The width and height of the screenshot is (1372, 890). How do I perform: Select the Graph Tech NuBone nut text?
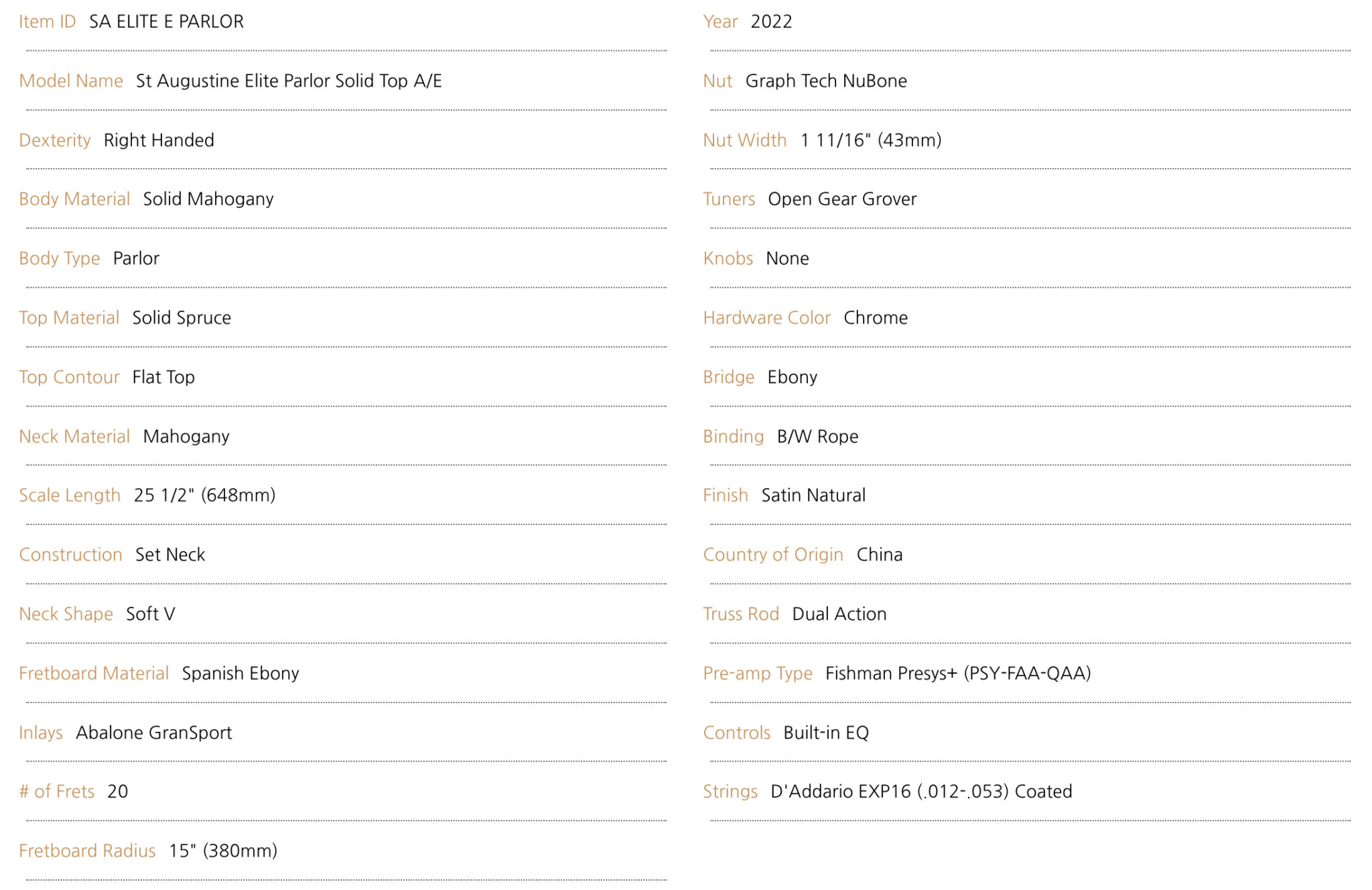click(826, 81)
